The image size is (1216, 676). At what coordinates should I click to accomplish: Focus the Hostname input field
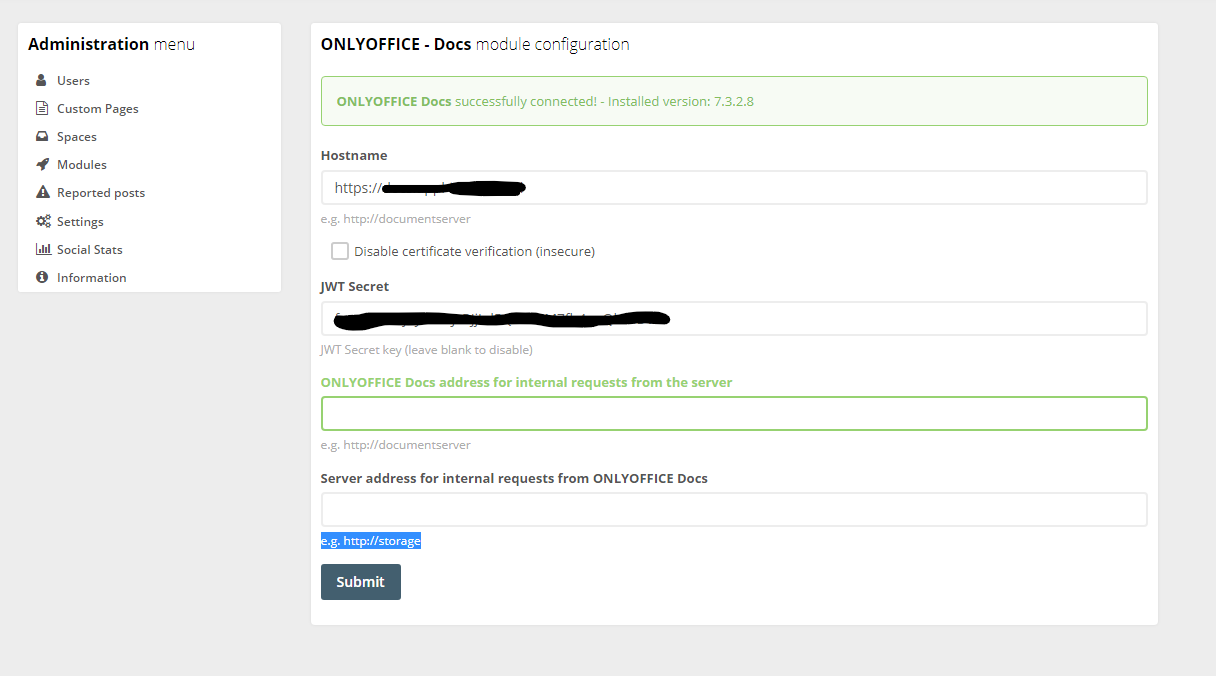tap(734, 187)
